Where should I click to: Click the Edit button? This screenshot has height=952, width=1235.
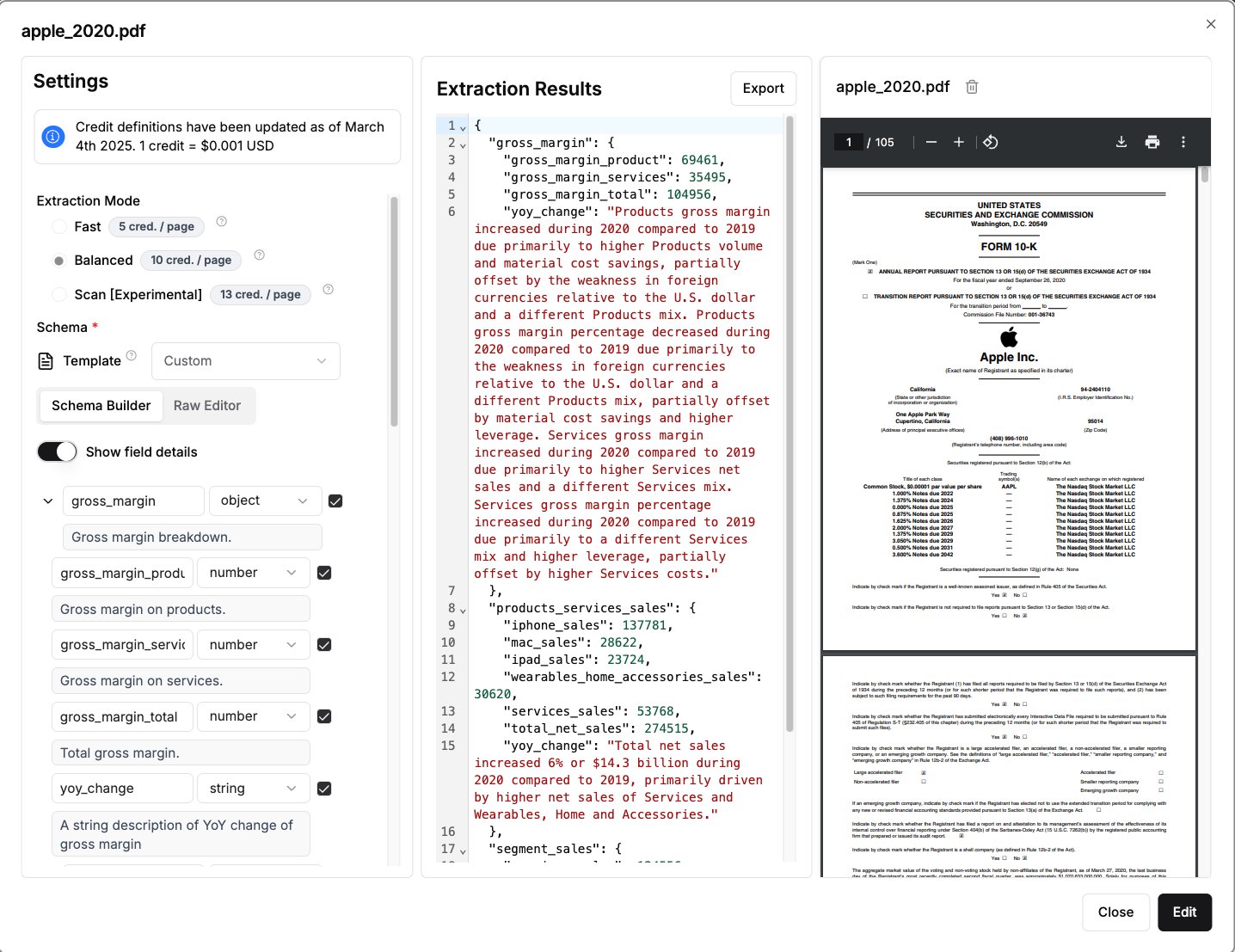point(1184,912)
